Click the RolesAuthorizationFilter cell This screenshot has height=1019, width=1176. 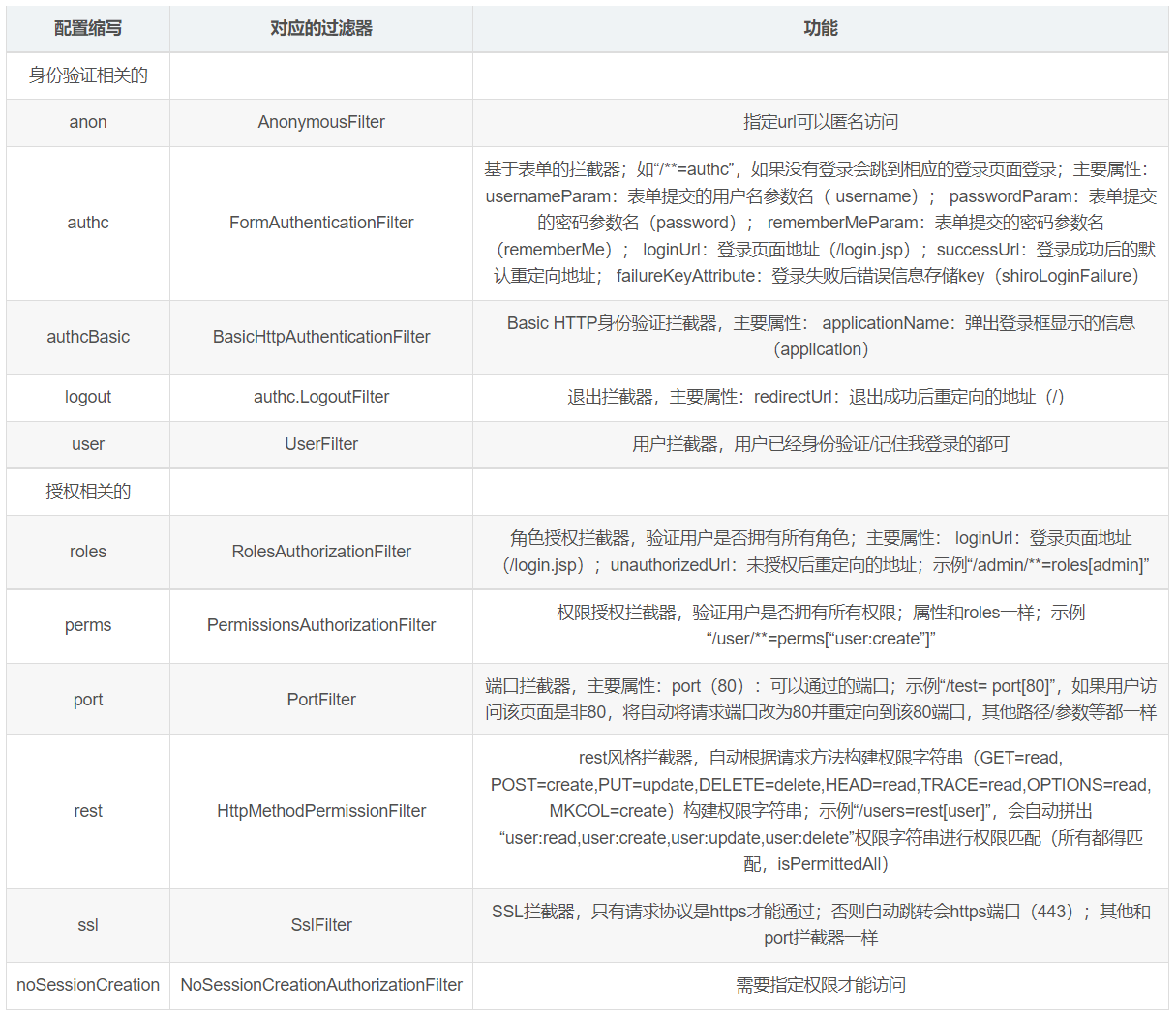[x=321, y=552]
